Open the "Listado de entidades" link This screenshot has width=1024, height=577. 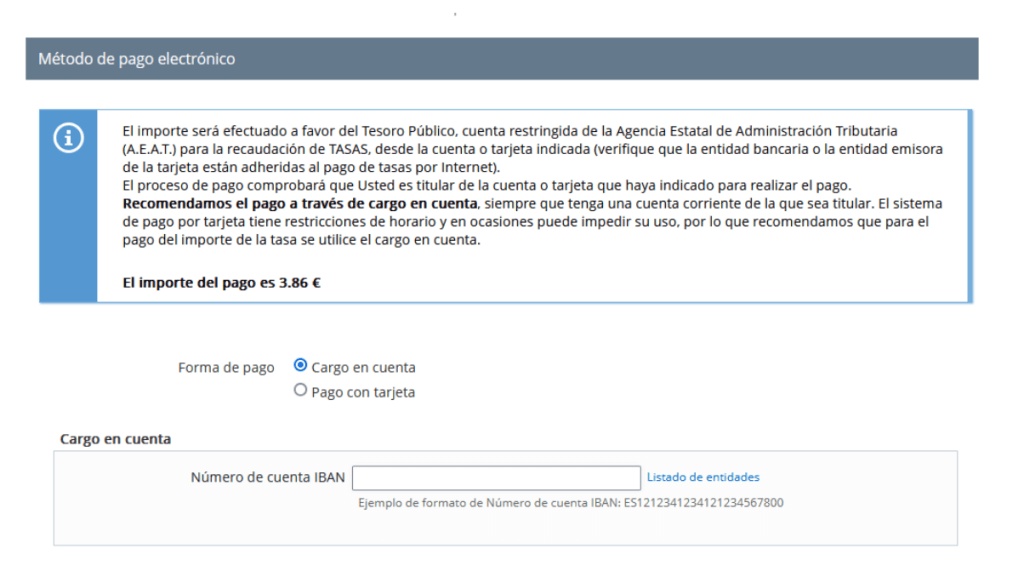702,477
